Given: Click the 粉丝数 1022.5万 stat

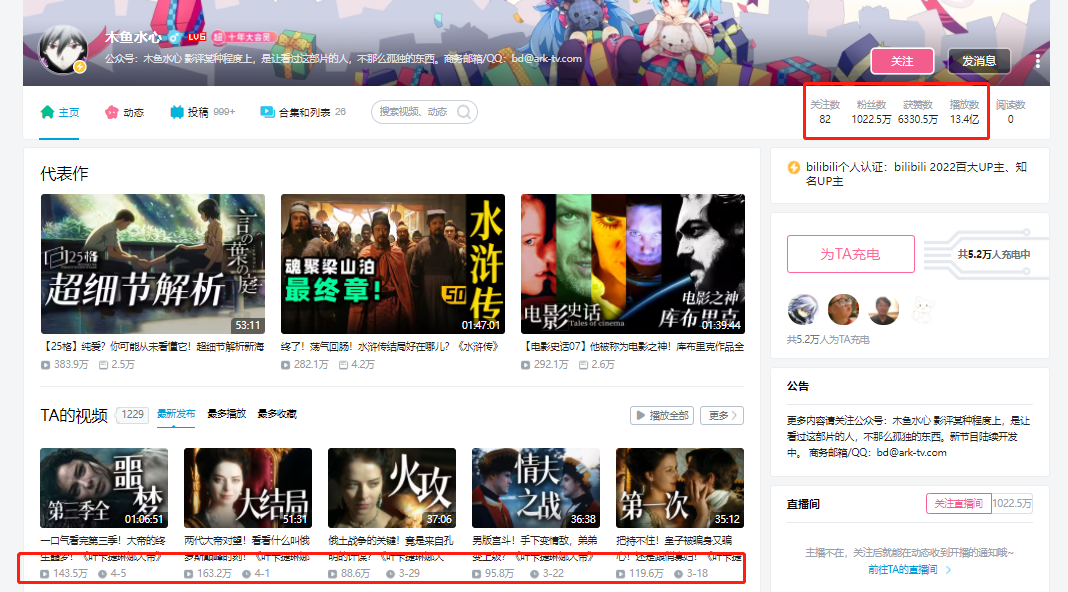Looking at the screenshot, I should (871, 112).
